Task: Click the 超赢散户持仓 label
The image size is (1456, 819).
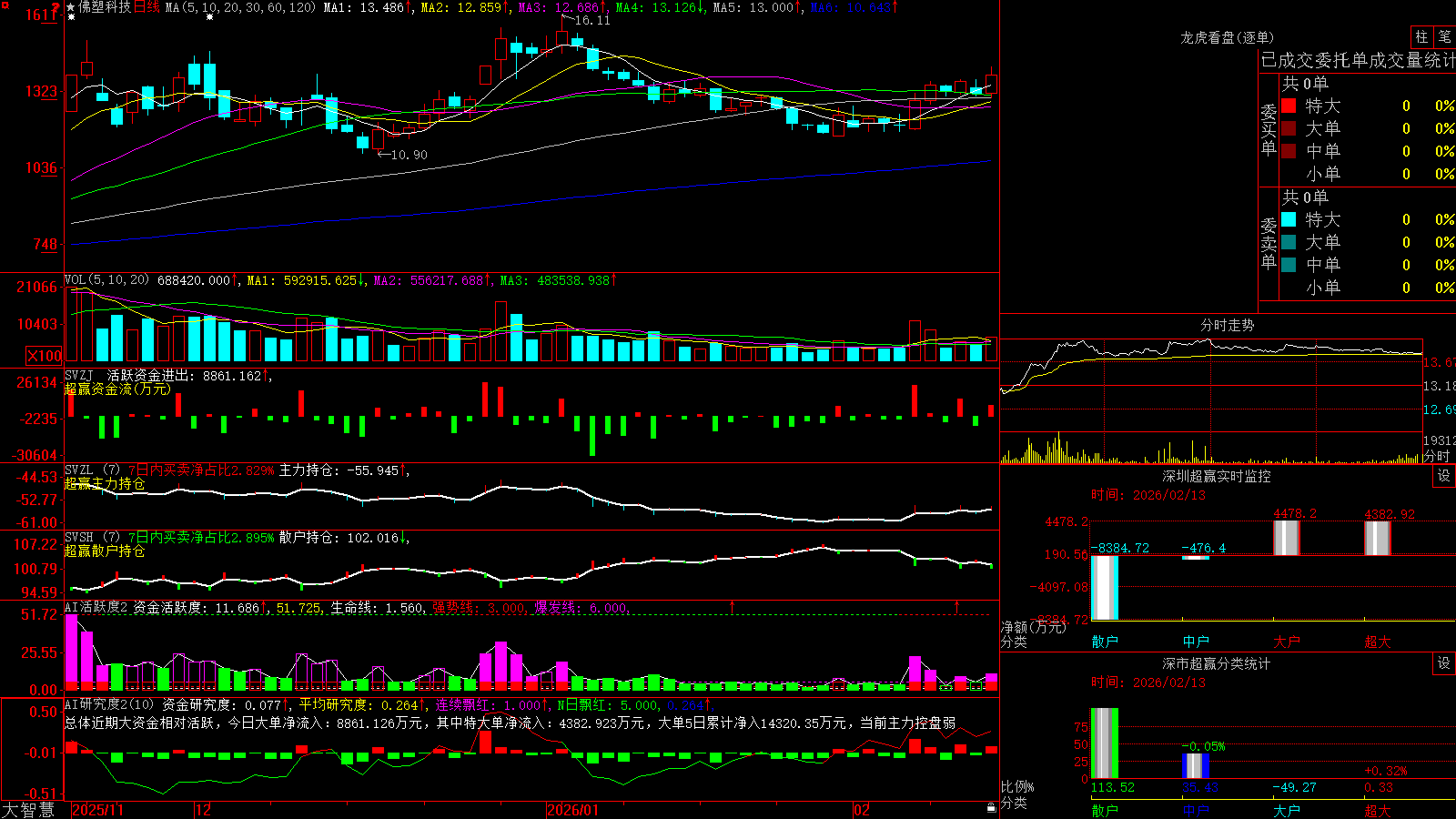Action: point(105,551)
